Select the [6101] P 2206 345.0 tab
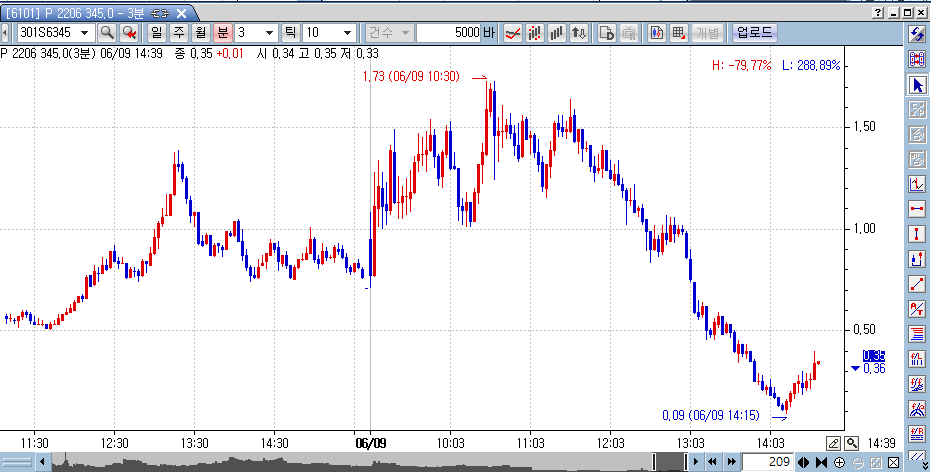The height and width of the screenshot is (472, 931). click(x=96, y=13)
